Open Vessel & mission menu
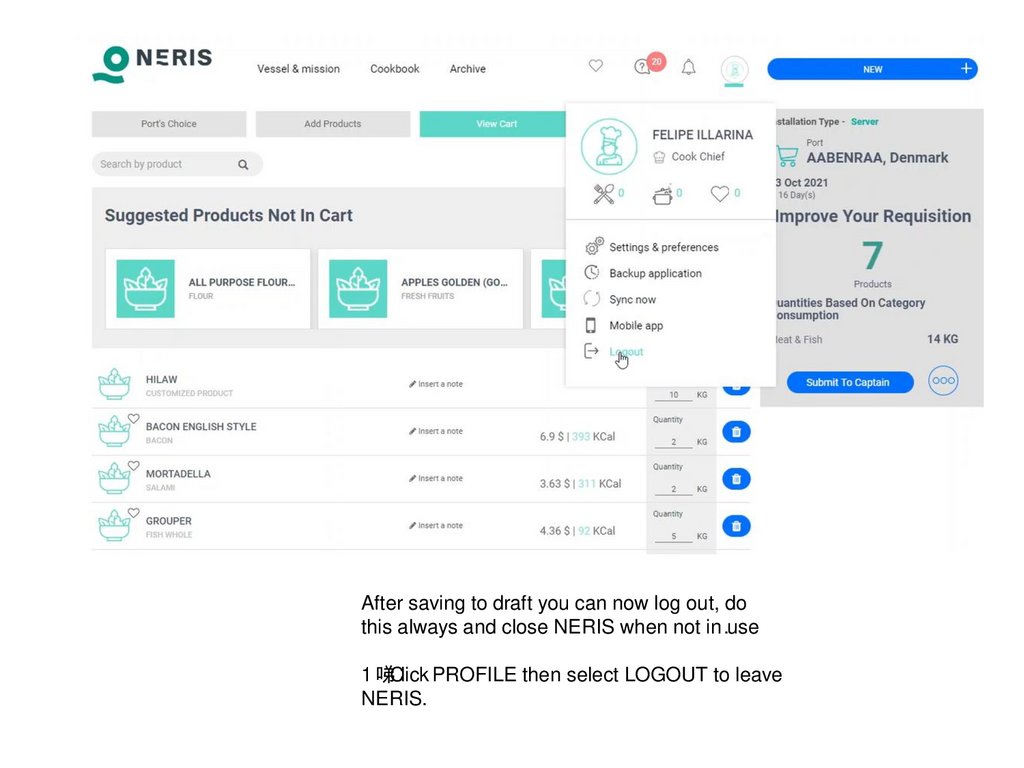This screenshot has height=768, width=1024. 298,69
